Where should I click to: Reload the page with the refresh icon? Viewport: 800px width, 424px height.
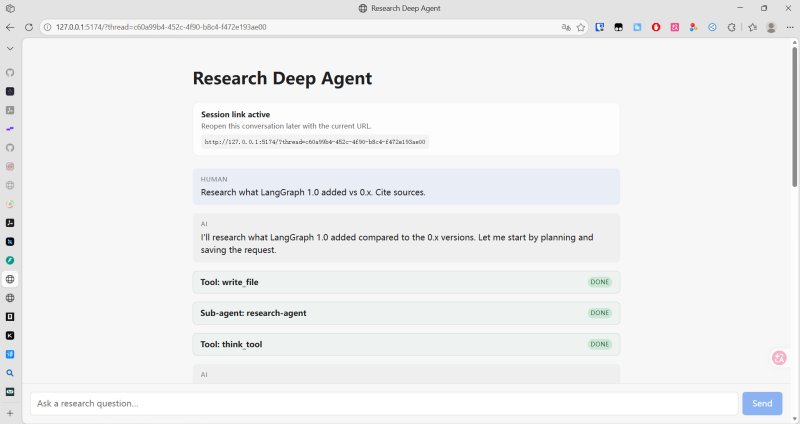[29, 27]
